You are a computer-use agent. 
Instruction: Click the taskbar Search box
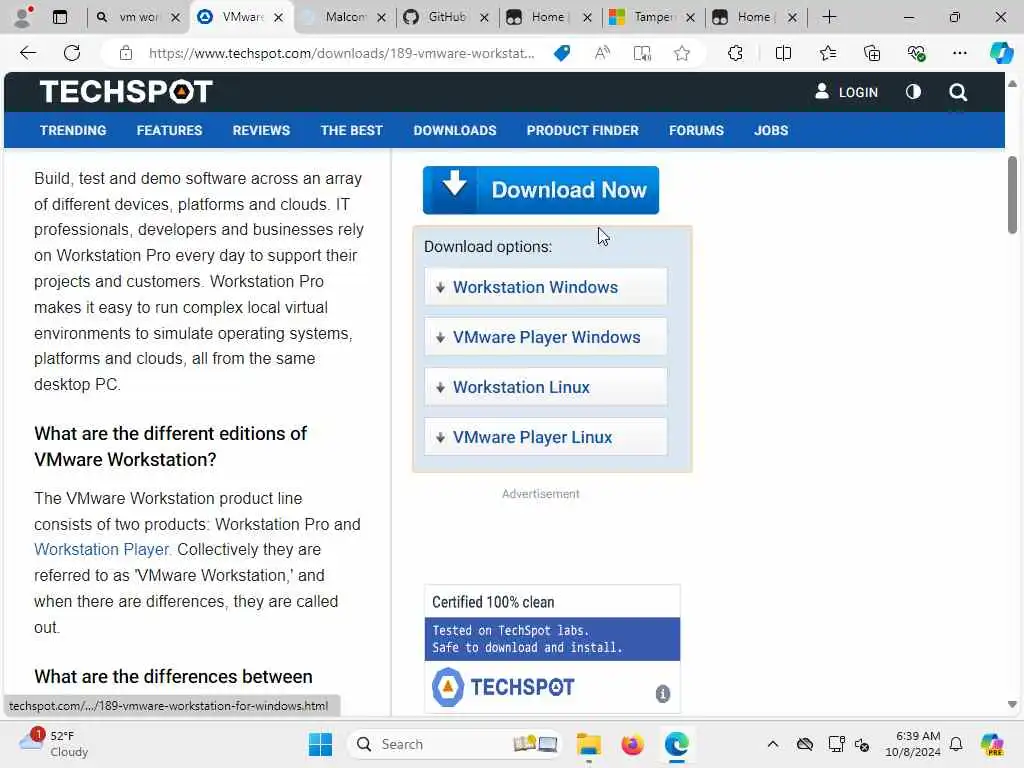tap(455, 744)
